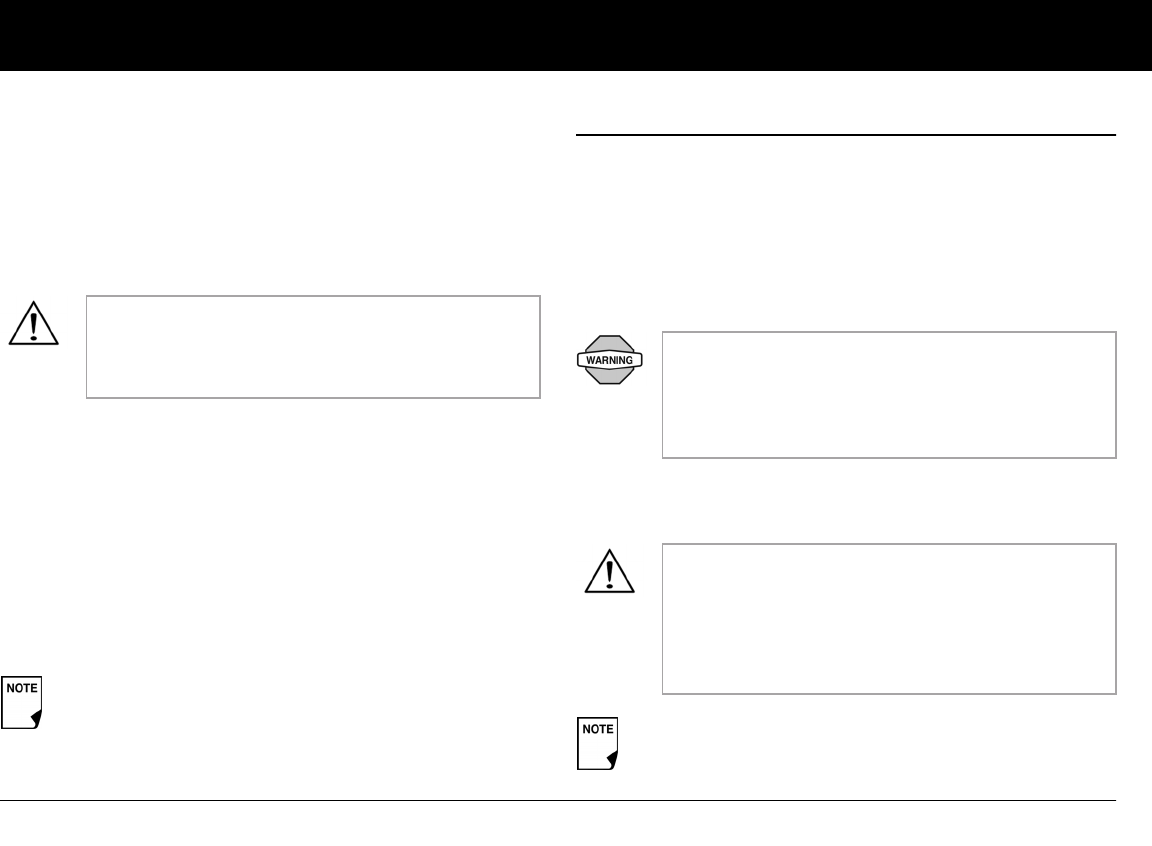Click the exclamation mark inside the left caution triangle
1152x846 pixels.
click(34, 326)
